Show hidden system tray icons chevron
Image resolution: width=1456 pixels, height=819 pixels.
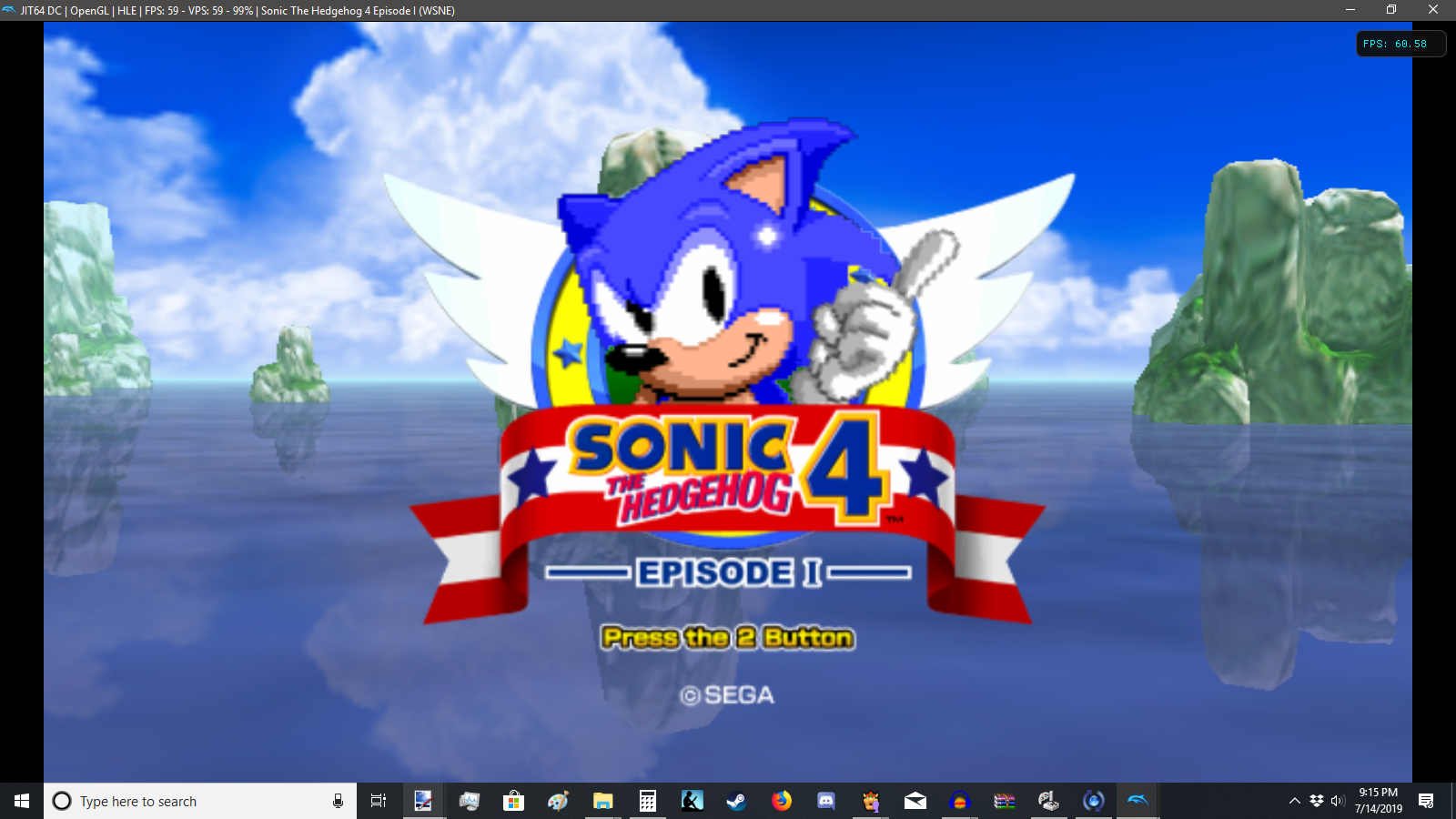click(x=1294, y=801)
